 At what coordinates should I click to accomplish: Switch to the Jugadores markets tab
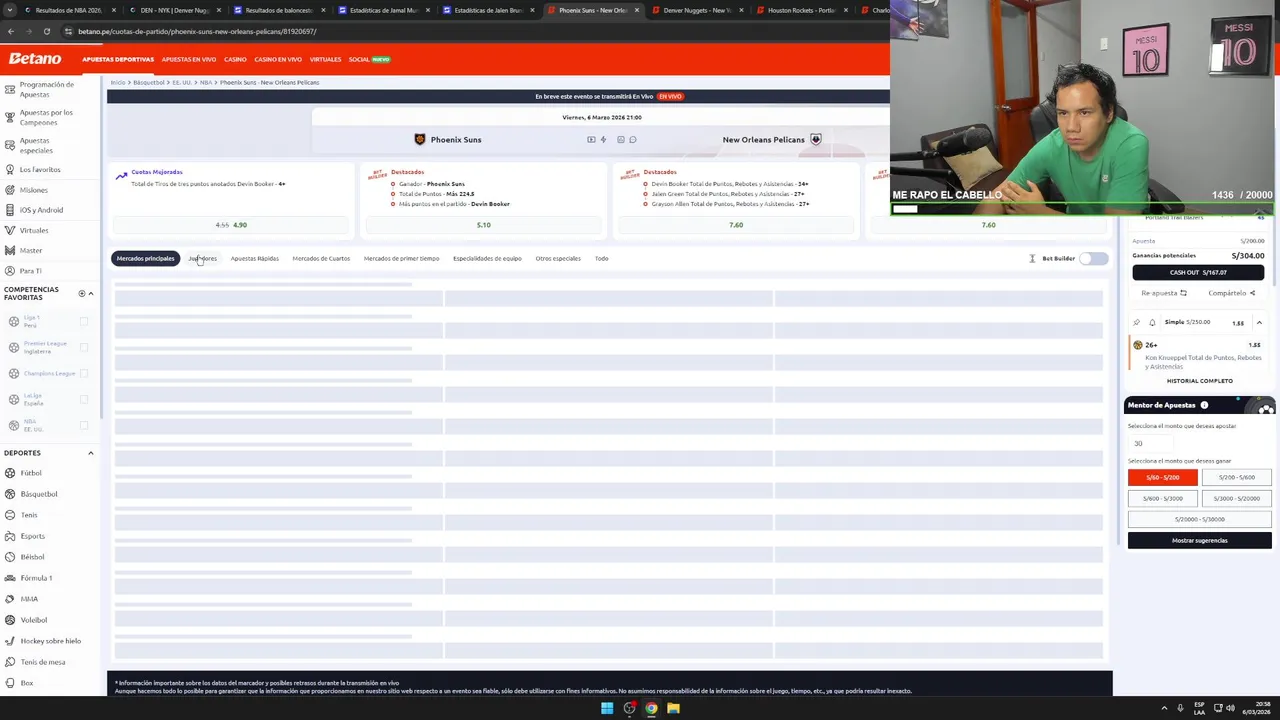tap(202, 258)
